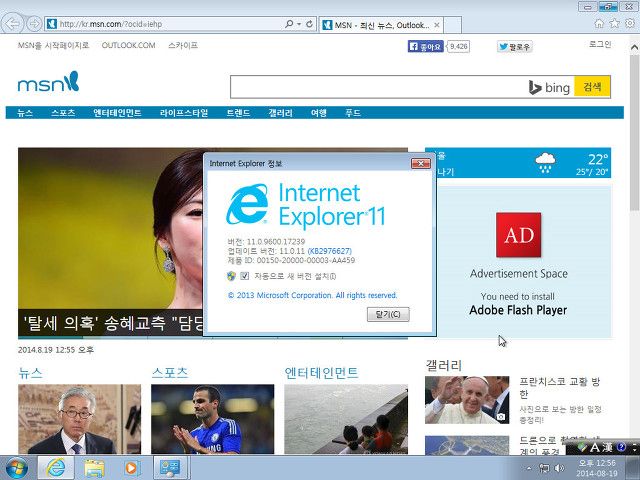
Task: Open the 뉴스 navigation menu item
Action: [25, 113]
